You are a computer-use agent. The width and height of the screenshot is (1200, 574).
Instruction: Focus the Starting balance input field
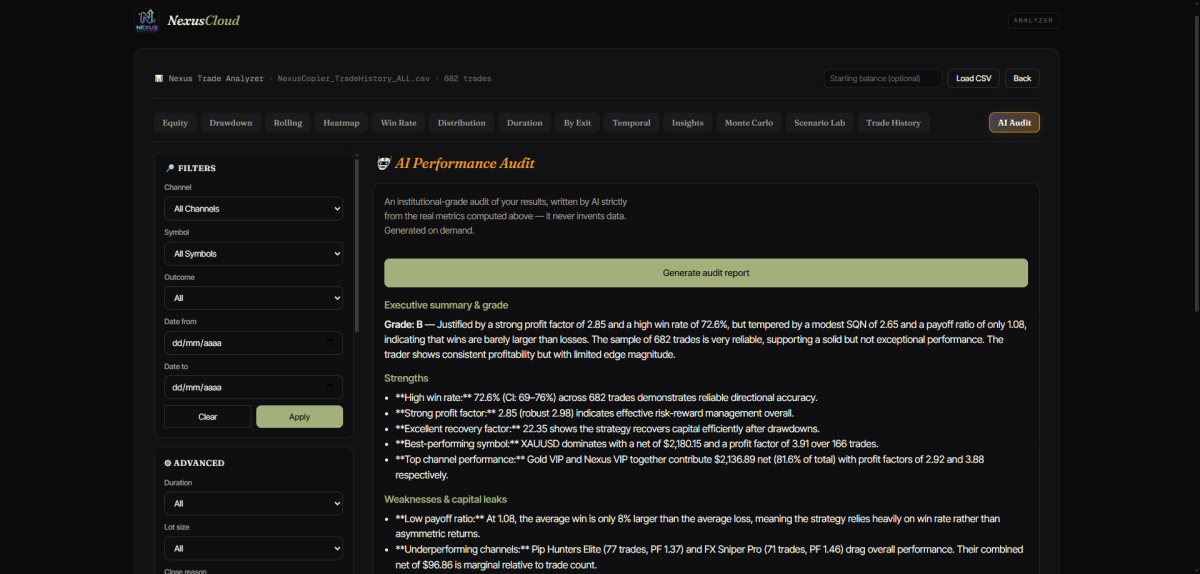883,78
